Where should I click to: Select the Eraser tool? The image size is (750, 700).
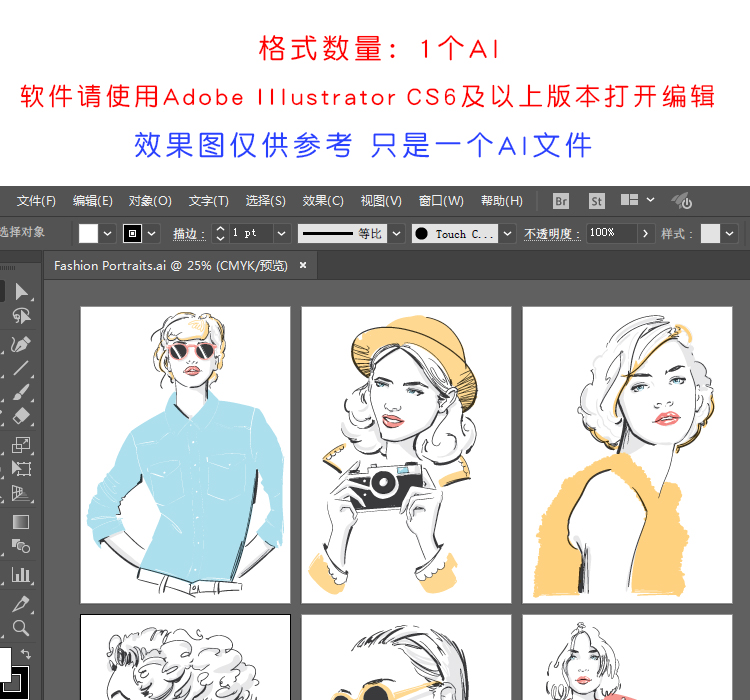[x=21, y=416]
